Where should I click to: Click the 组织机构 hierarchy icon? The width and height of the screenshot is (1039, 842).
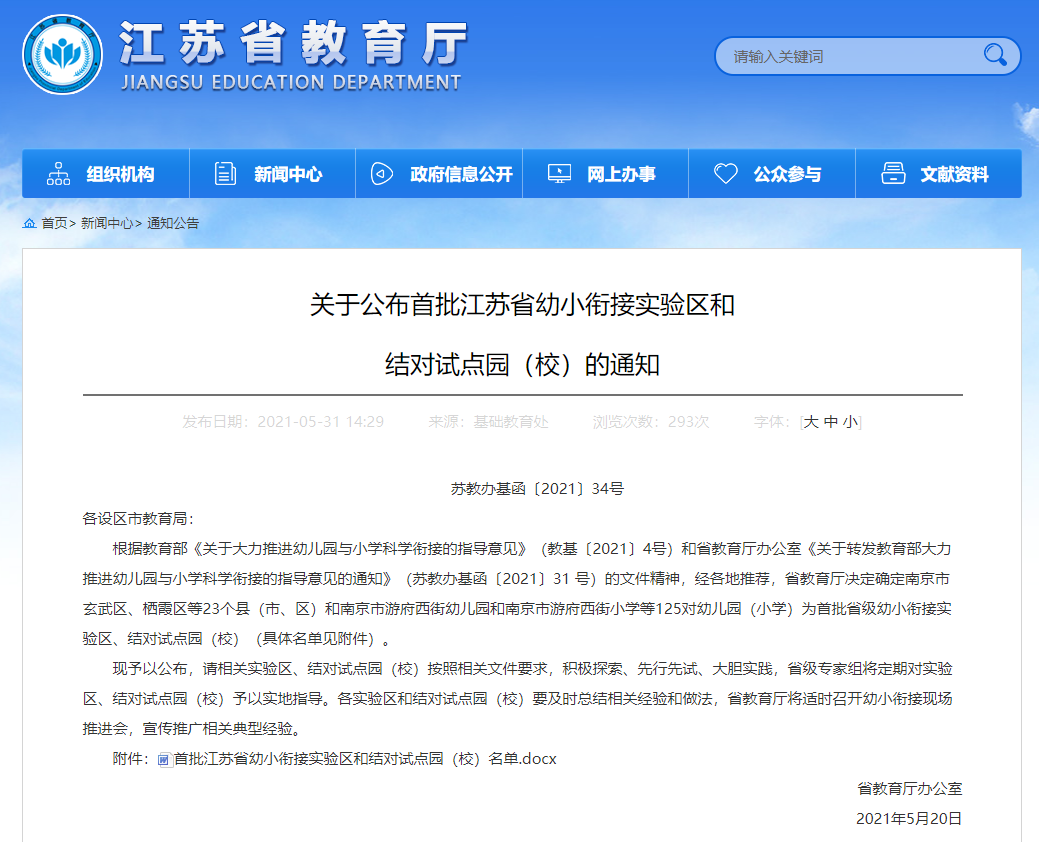(x=58, y=174)
